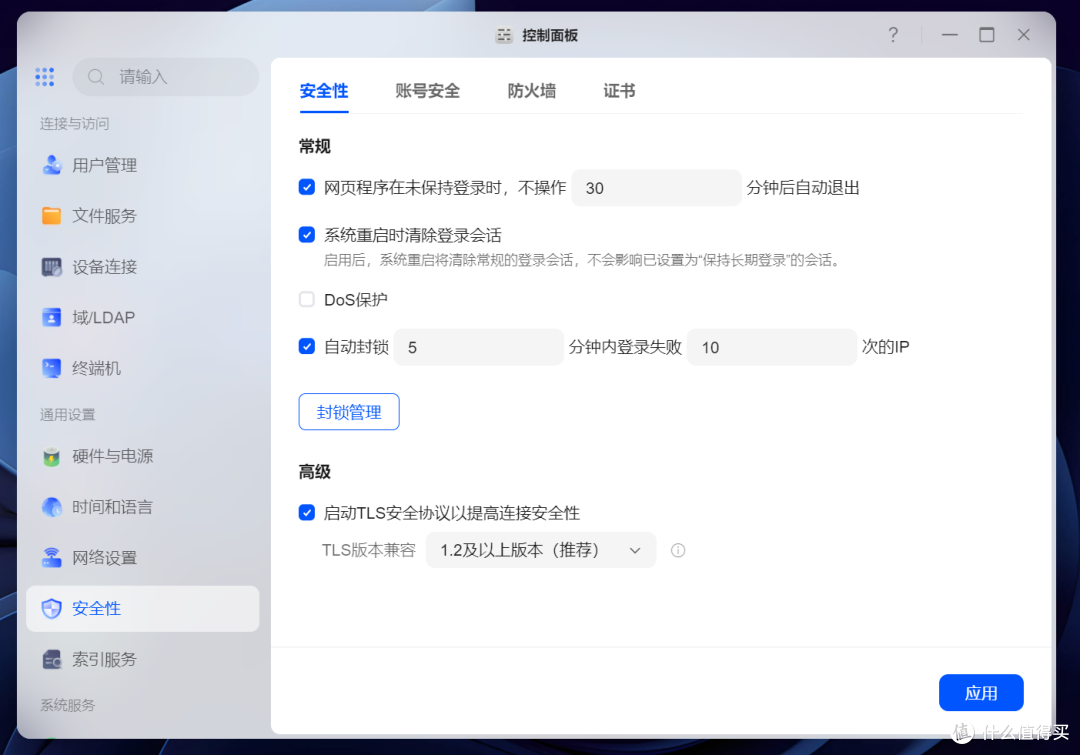Click the 索引服务 icon
This screenshot has height=755, width=1080.
tap(52, 659)
